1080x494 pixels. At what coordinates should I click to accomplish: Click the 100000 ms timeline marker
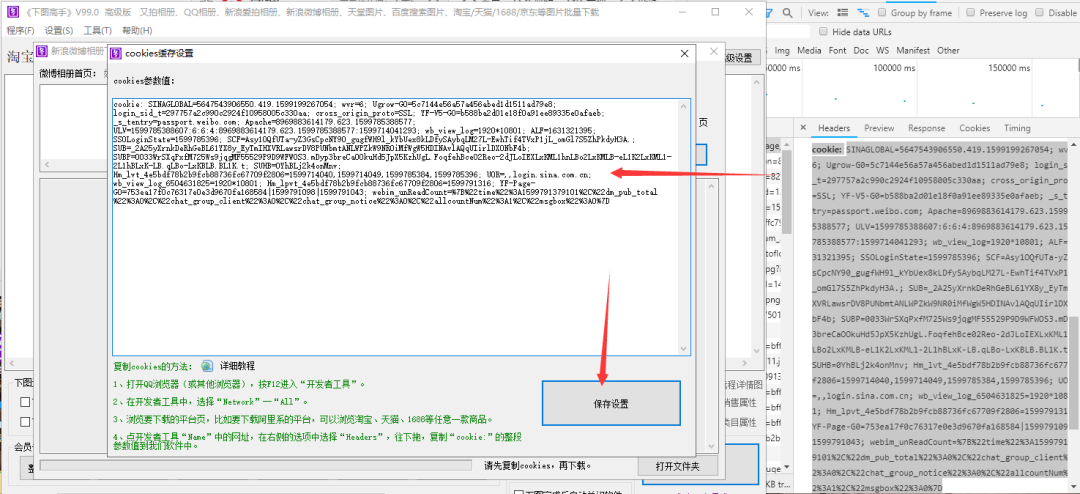895,68
